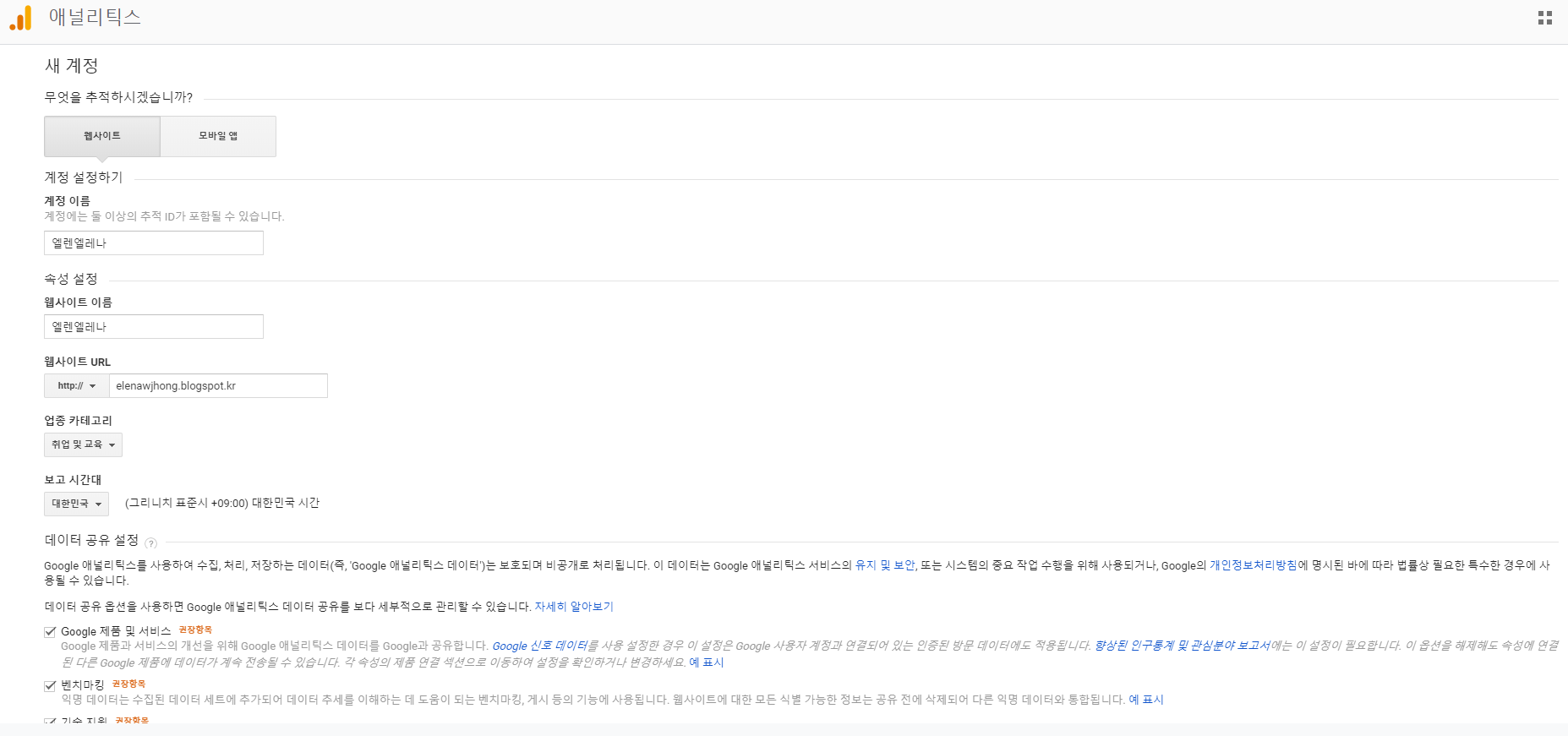Click the 업종 카테고리 label
Image resolution: width=1568 pixels, height=736 pixels.
click(78, 421)
